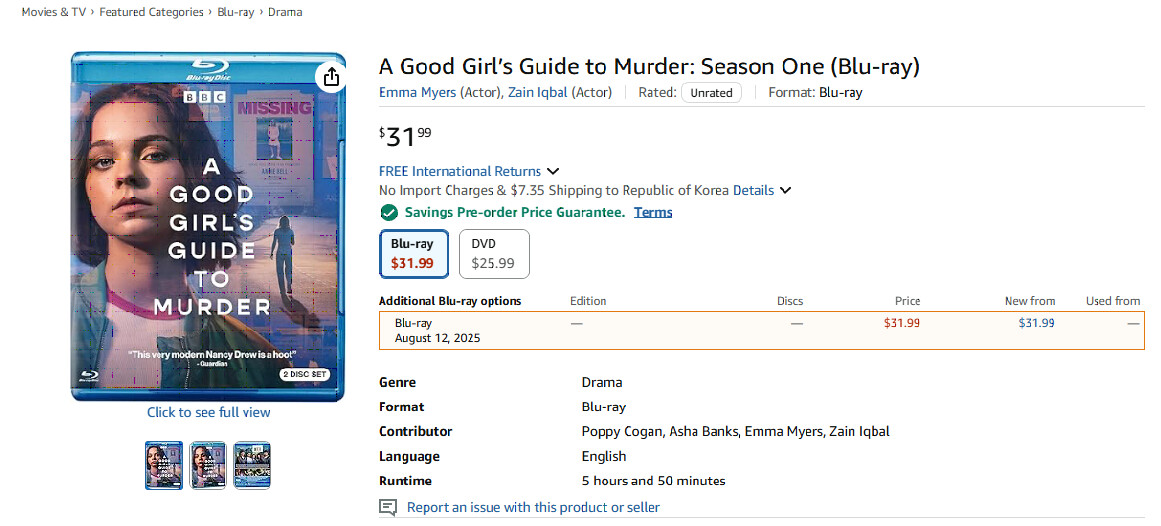Image resolution: width=1161 pixels, height=526 pixels.
Task: Select the DVD format option
Action: [493, 254]
